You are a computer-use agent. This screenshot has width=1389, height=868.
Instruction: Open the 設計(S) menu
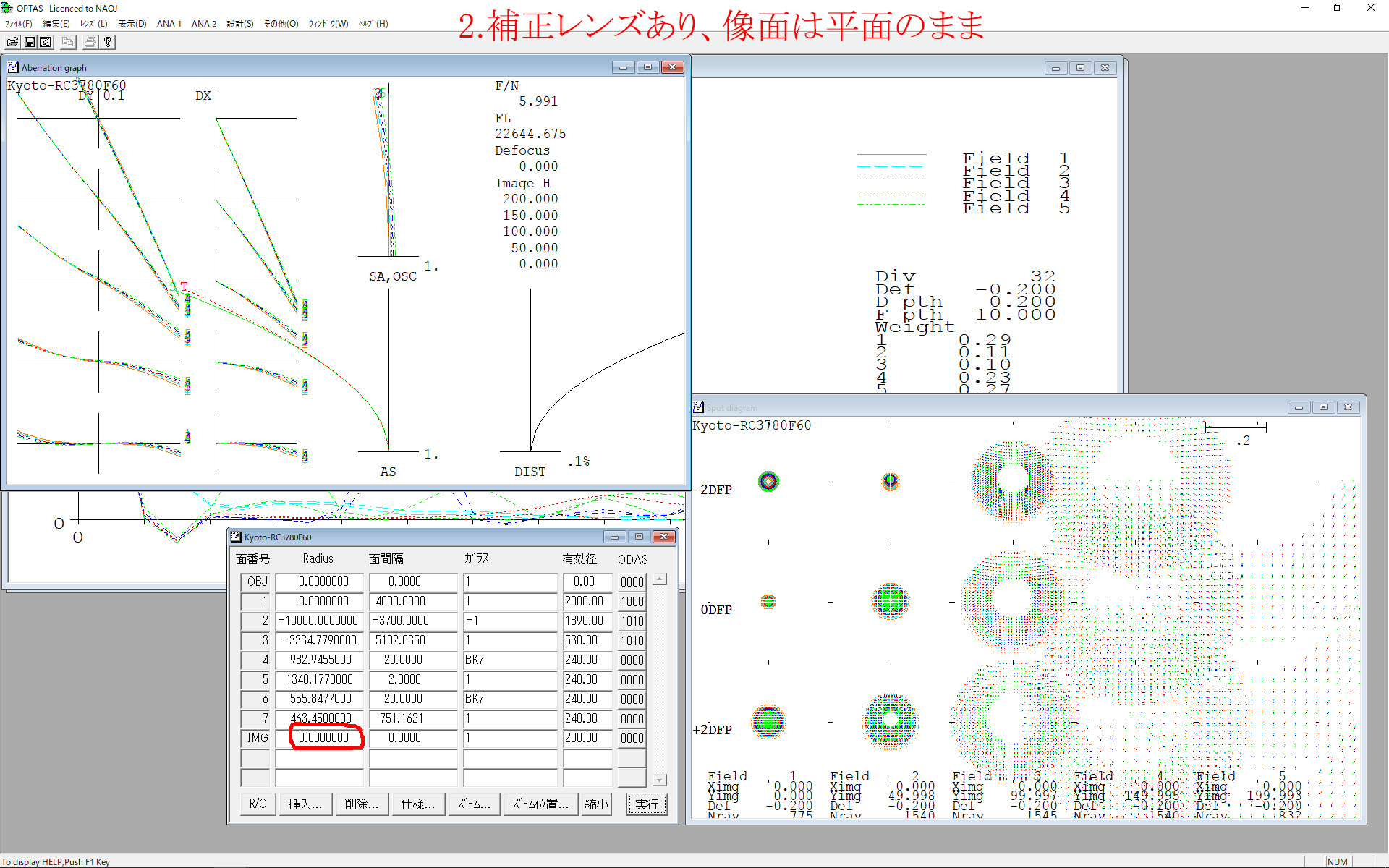(240, 24)
